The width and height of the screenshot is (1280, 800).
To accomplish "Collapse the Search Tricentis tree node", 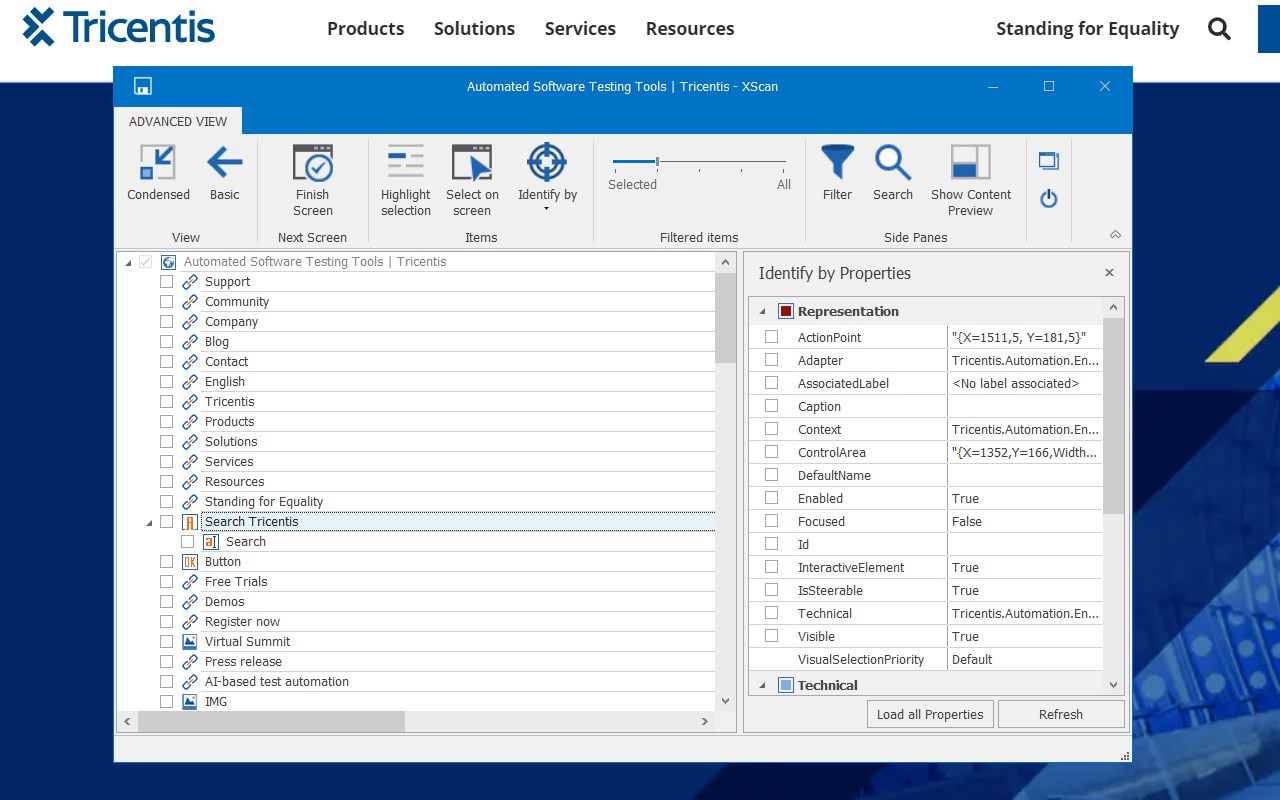I will tap(149, 522).
